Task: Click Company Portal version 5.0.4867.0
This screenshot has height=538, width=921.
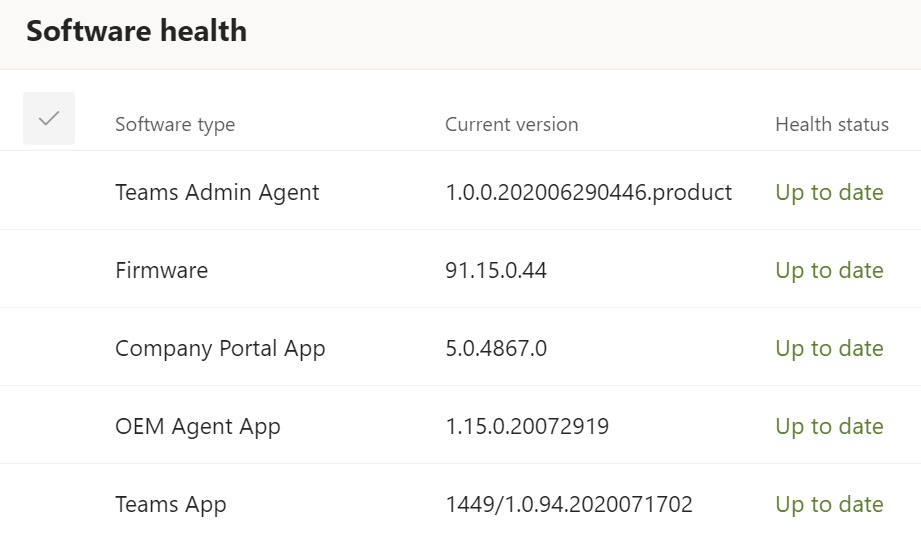Action: [x=496, y=348]
